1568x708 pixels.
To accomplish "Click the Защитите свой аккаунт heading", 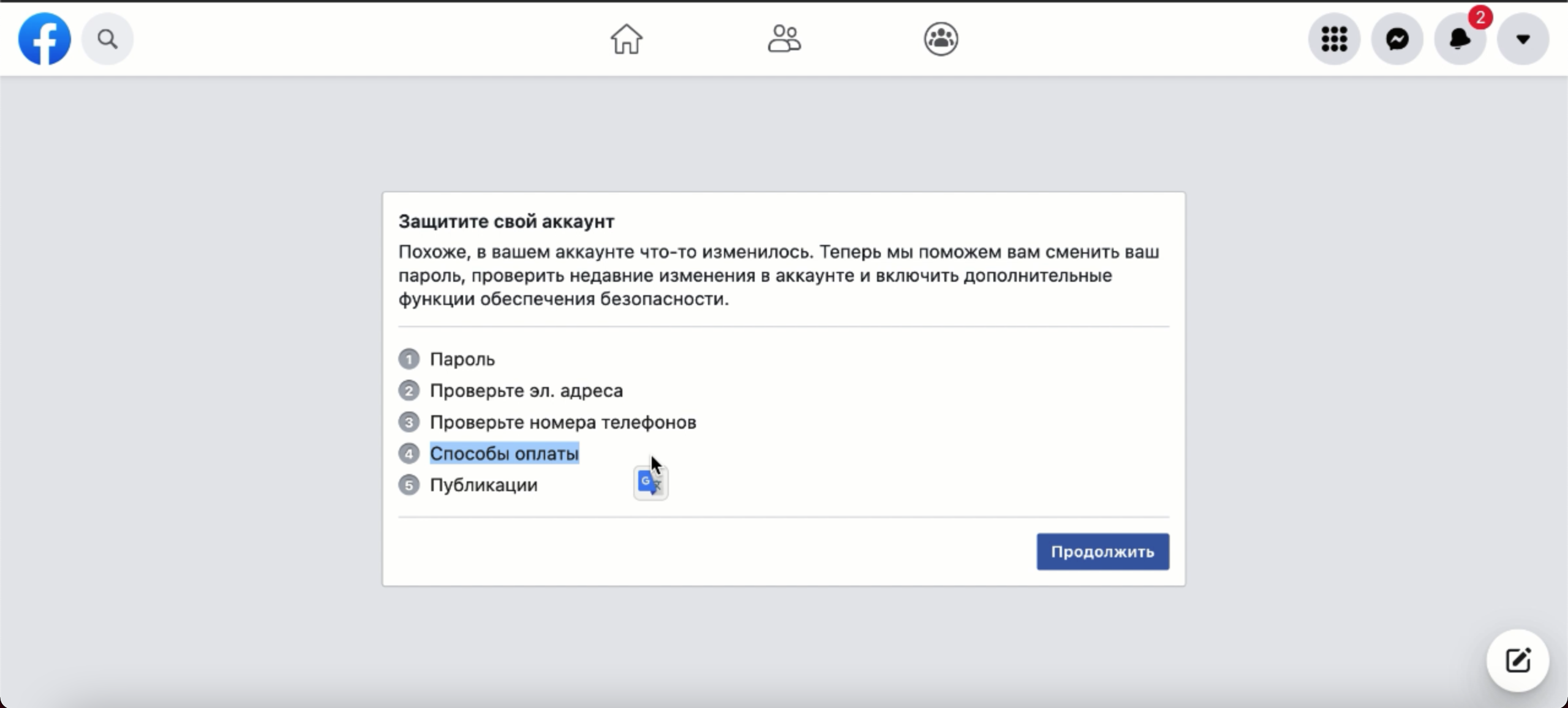I will 506,221.
